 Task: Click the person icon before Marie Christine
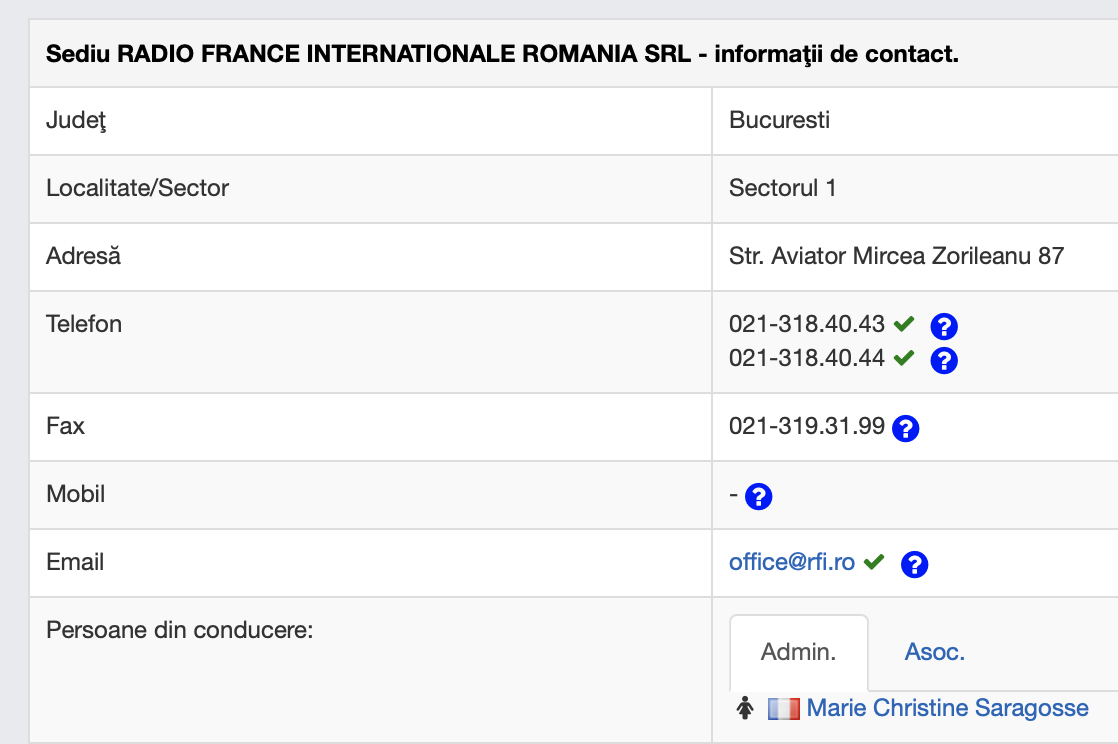click(x=744, y=709)
